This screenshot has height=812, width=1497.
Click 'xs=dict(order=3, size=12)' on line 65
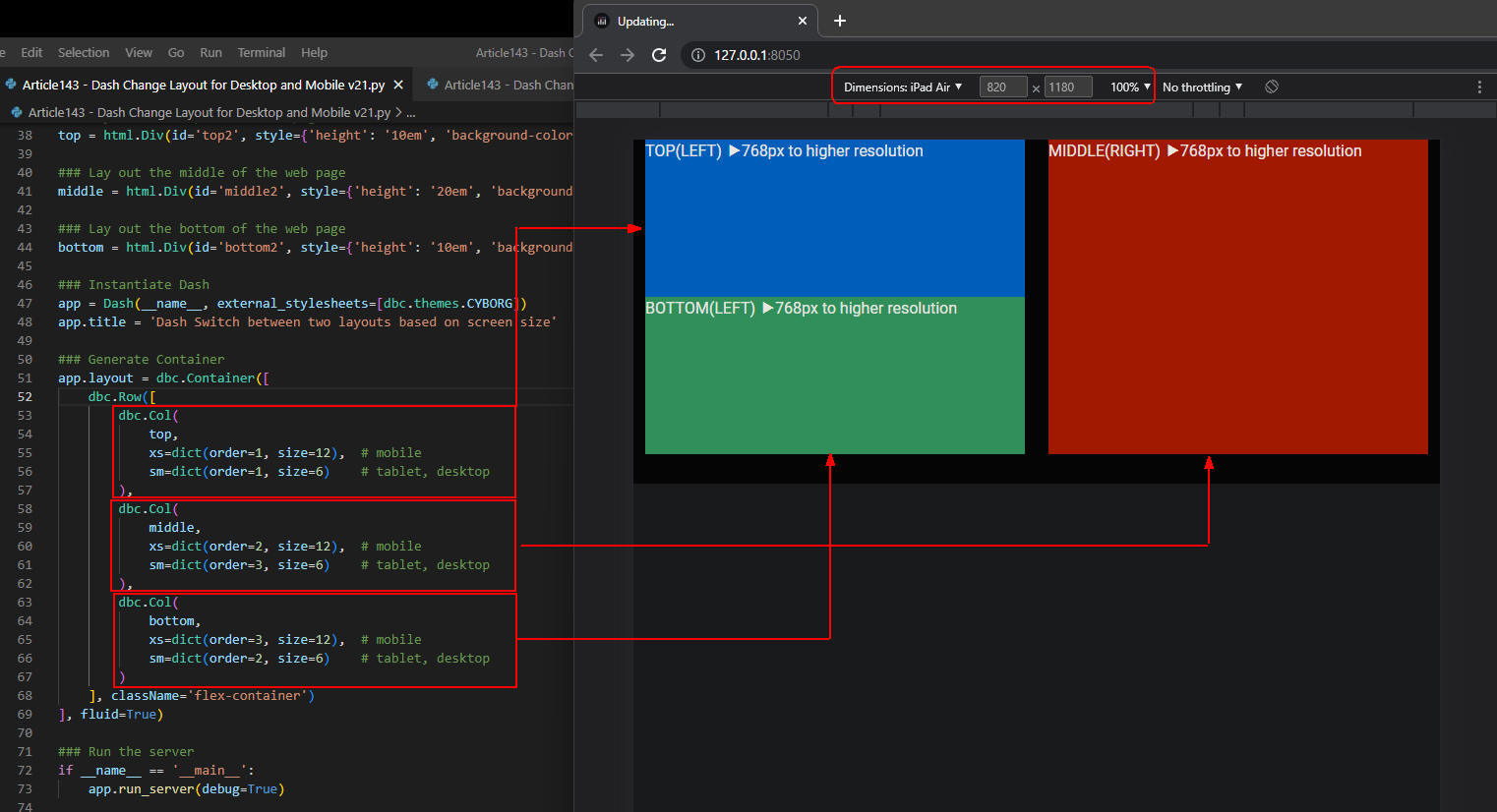click(x=244, y=639)
